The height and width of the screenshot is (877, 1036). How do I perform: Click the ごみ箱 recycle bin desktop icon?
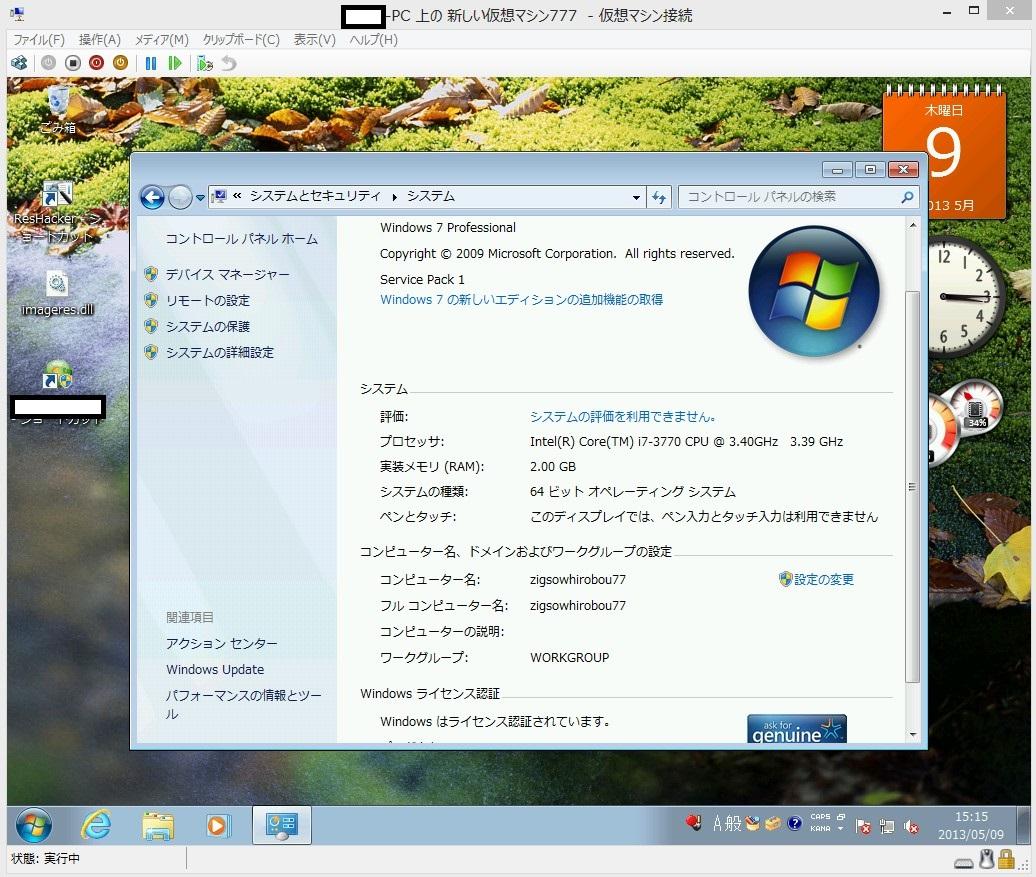[x=58, y=109]
